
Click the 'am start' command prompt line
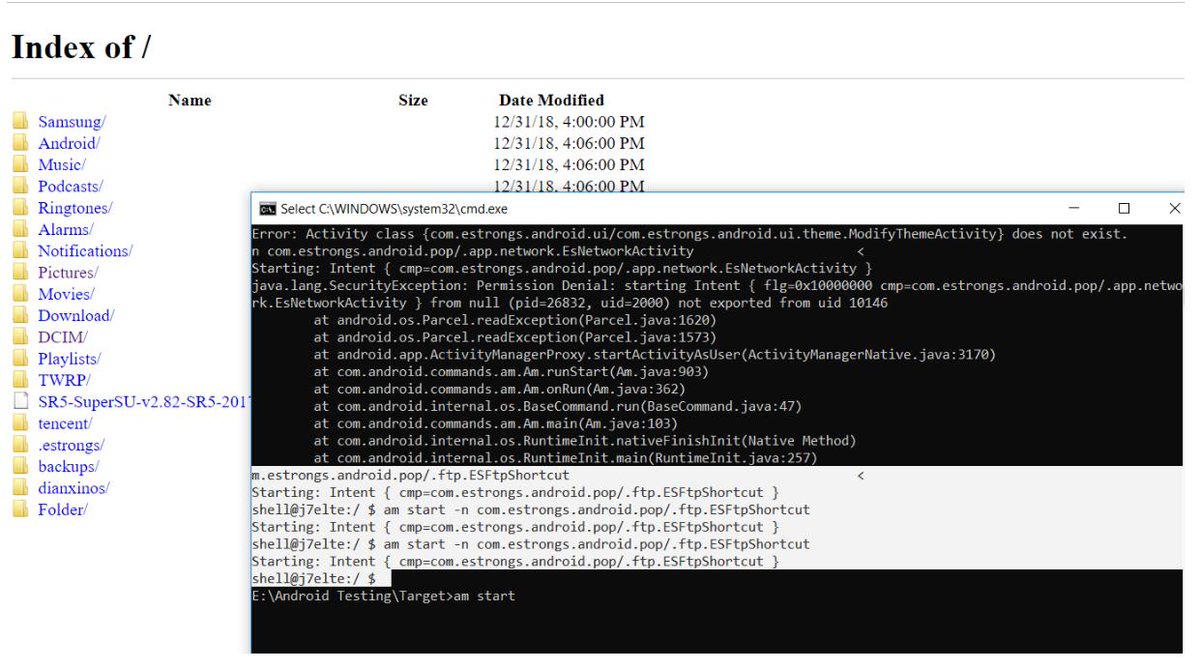(x=383, y=596)
